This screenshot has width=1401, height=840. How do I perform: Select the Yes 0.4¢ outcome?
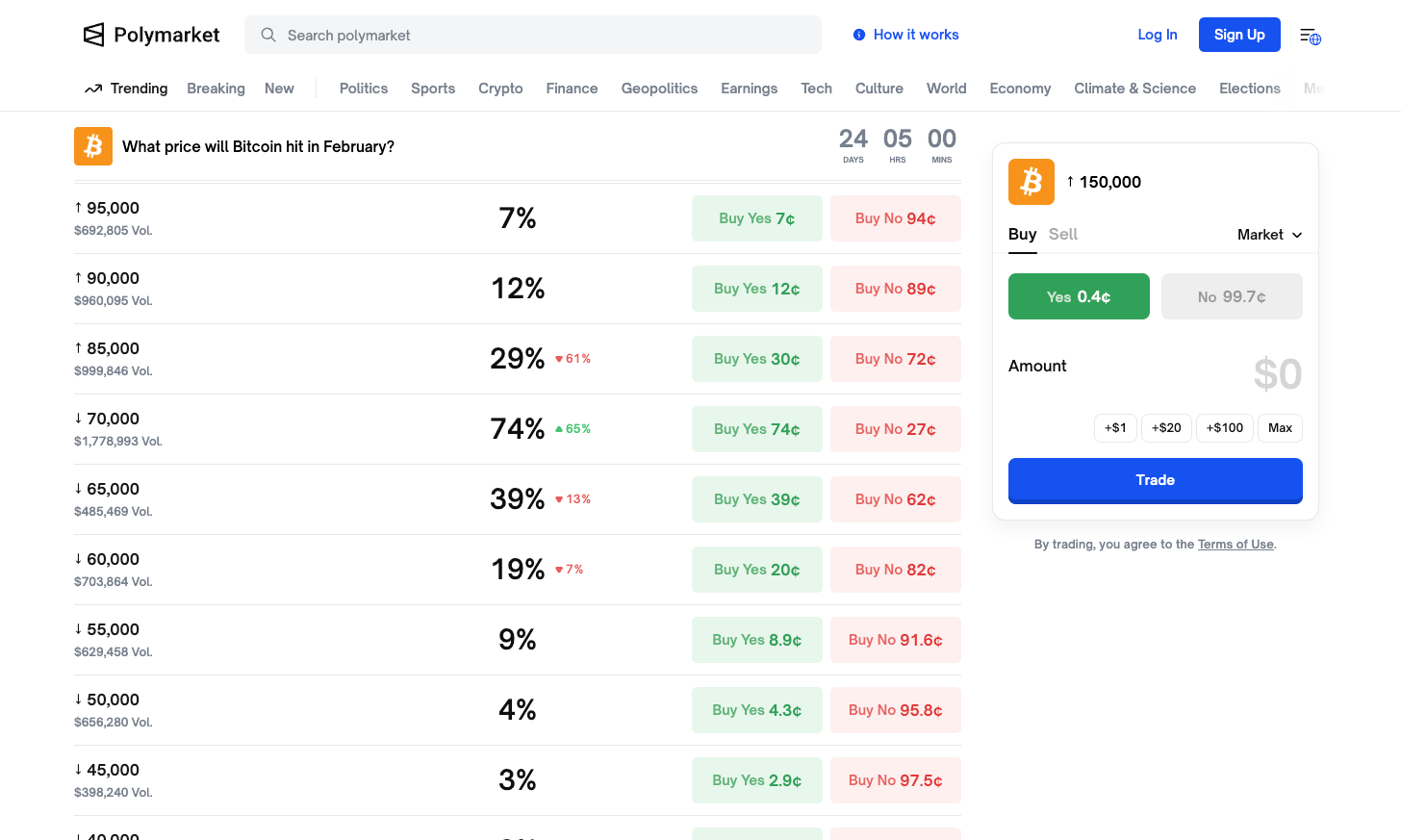pos(1079,296)
